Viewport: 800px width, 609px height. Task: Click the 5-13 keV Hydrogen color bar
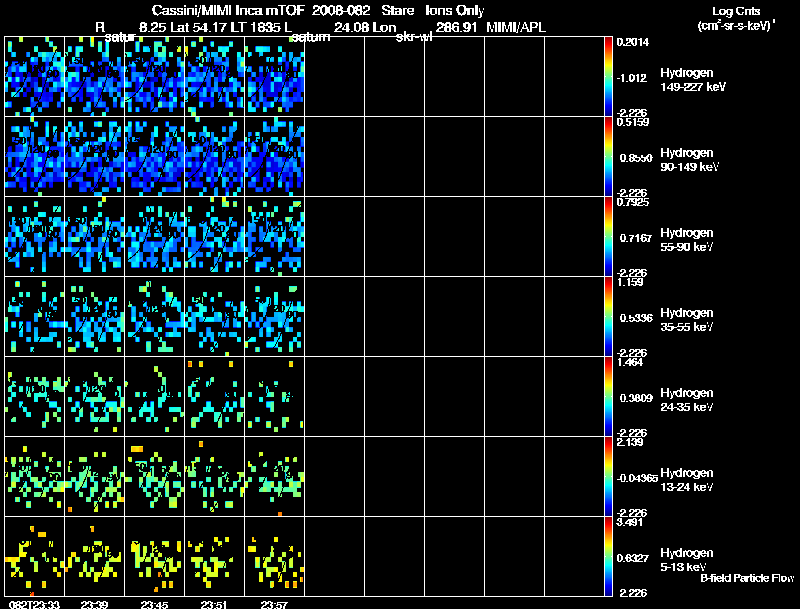tap(609, 556)
